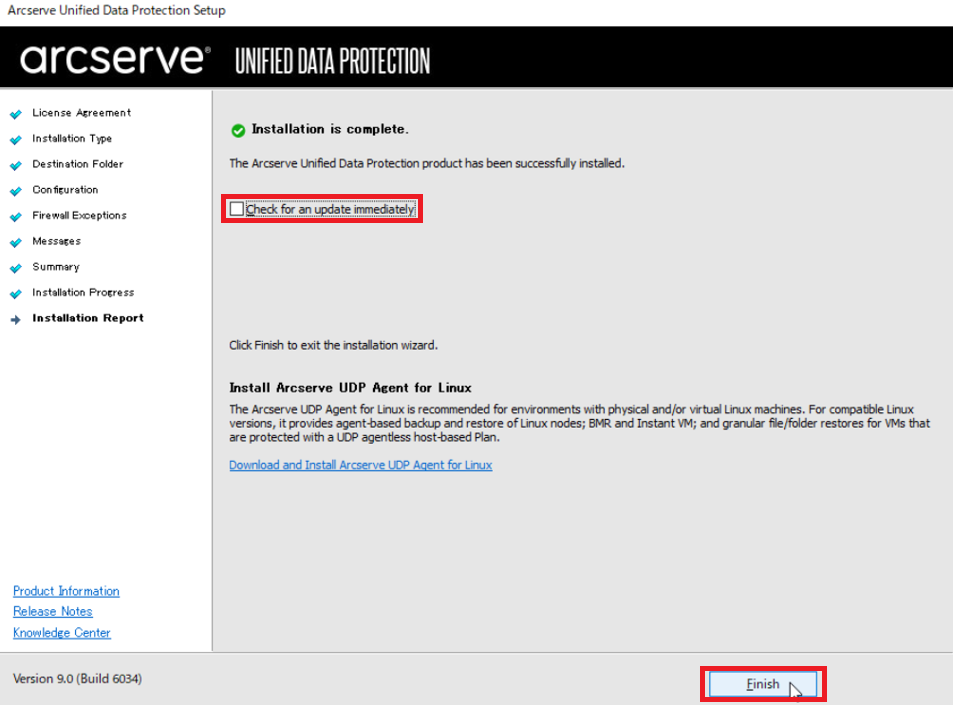Select the License Agreement step label
953x705 pixels.
click(81, 112)
